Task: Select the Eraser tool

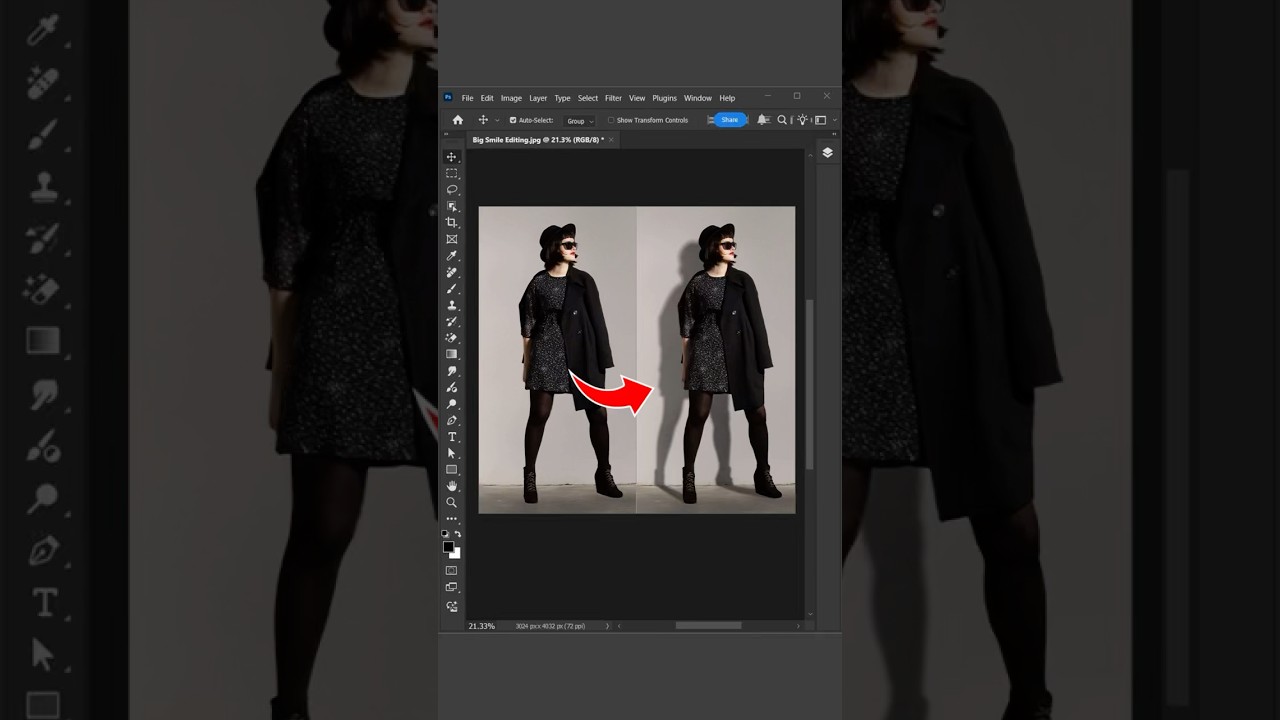Action: coord(451,338)
